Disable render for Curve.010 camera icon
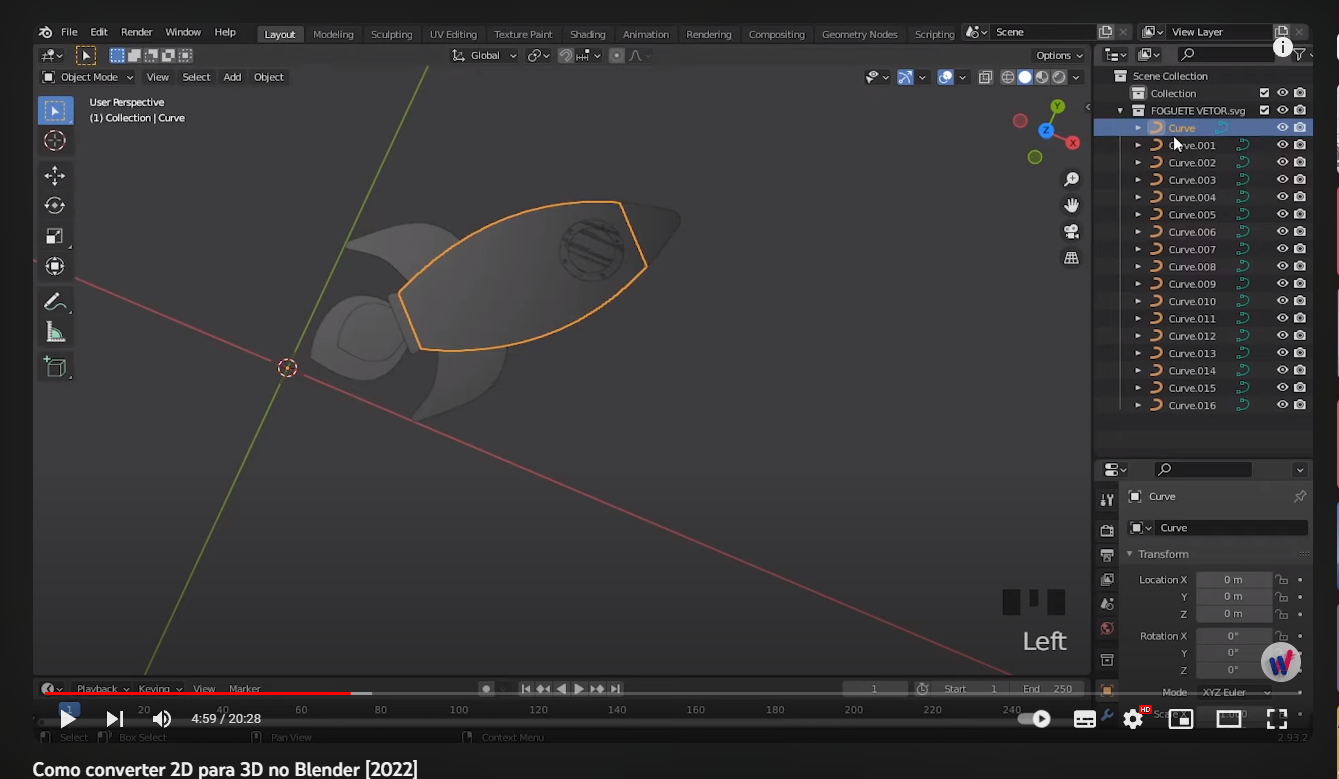Viewport: 1339px width, 779px height. coord(1300,301)
